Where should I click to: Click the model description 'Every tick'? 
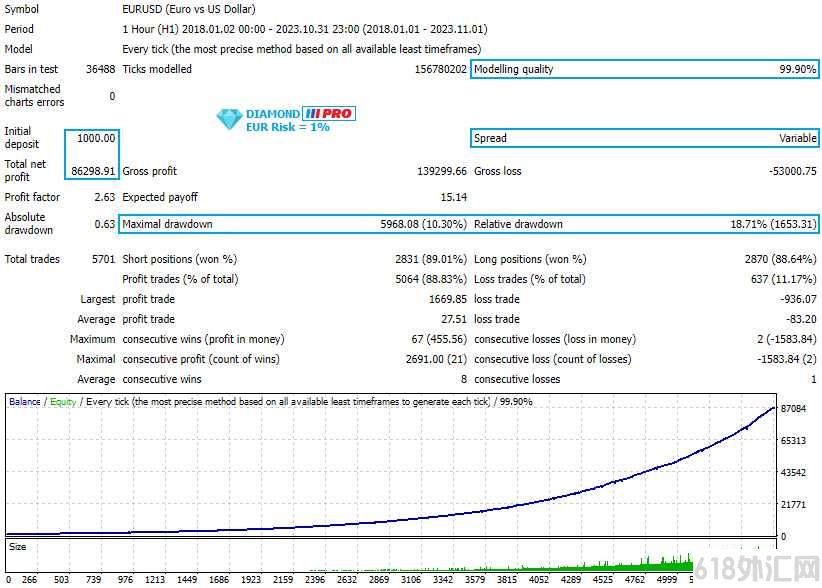pyautogui.click(x=145, y=49)
